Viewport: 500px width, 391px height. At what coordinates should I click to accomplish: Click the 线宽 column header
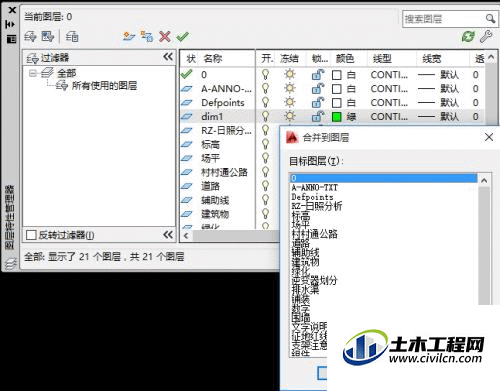(432, 59)
